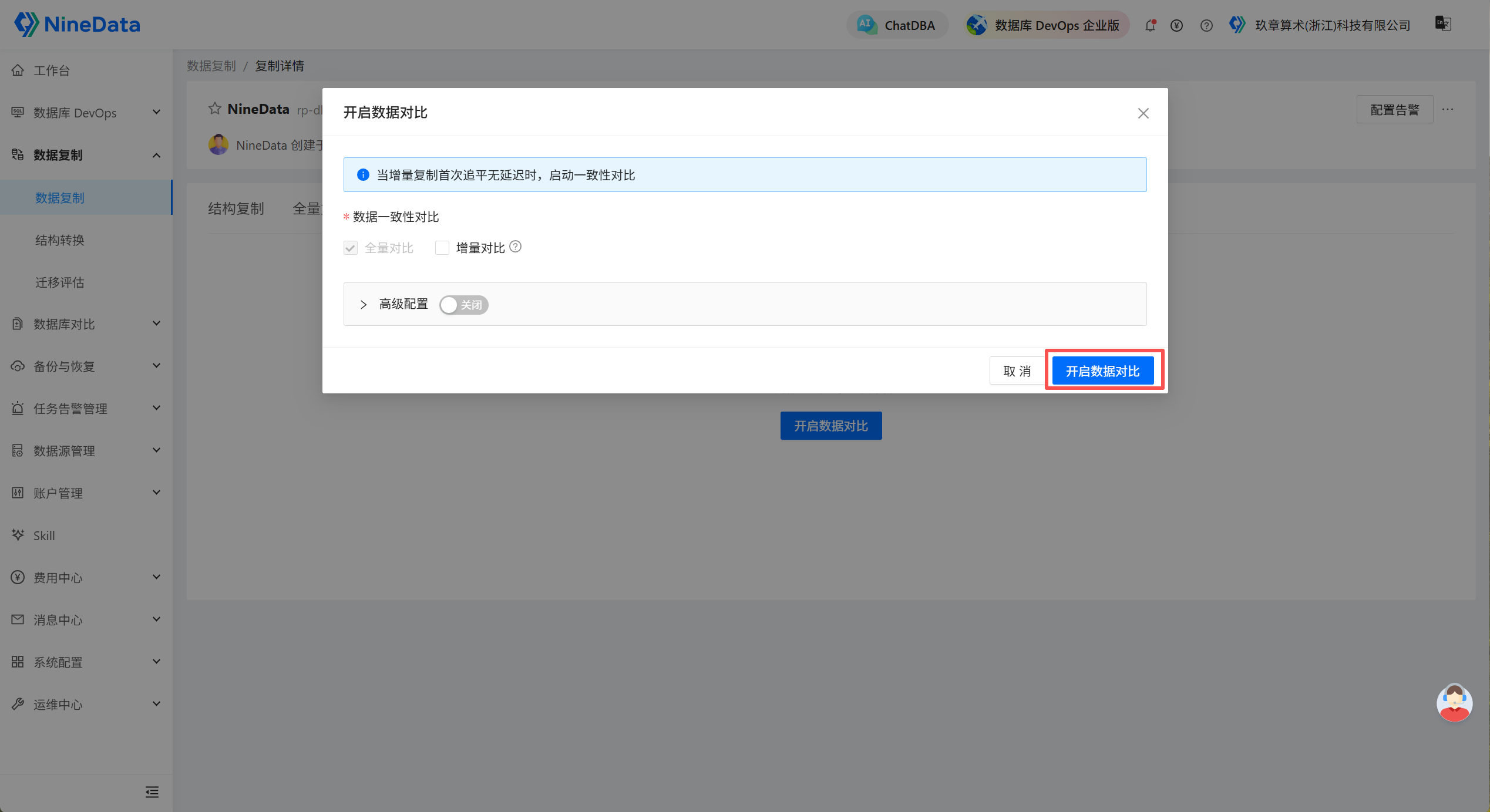Open 迁移评估 submenu item

click(x=86, y=282)
